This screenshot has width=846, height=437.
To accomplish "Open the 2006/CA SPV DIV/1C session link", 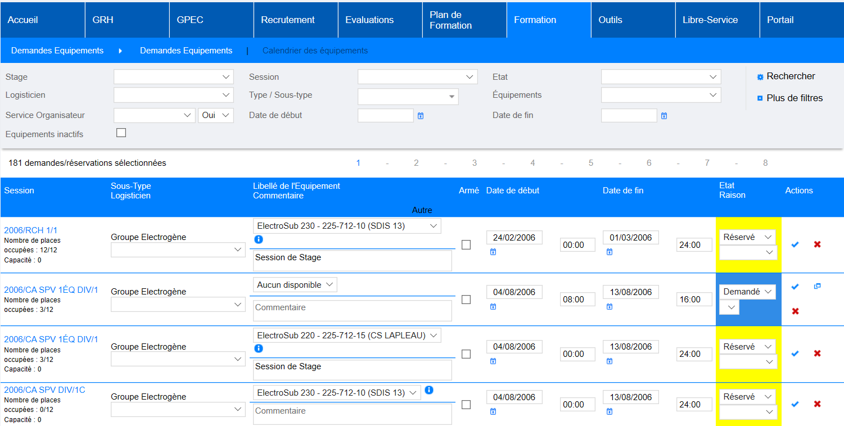I will pyautogui.click(x=44, y=390).
